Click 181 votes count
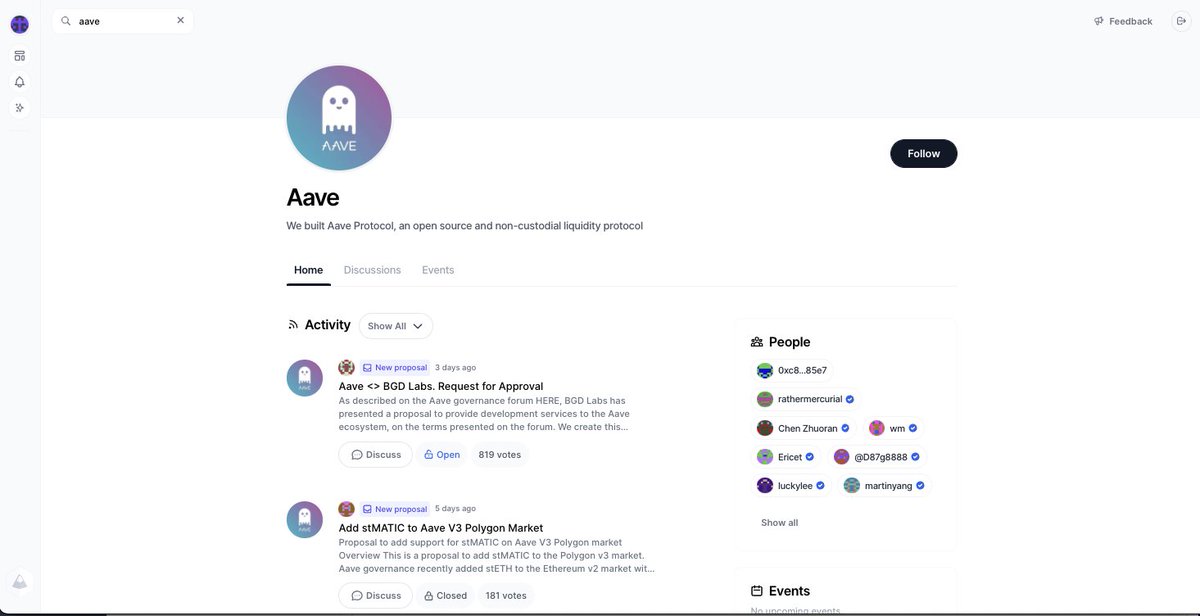Screen dimensions: 1200x616 tap(506, 595)
